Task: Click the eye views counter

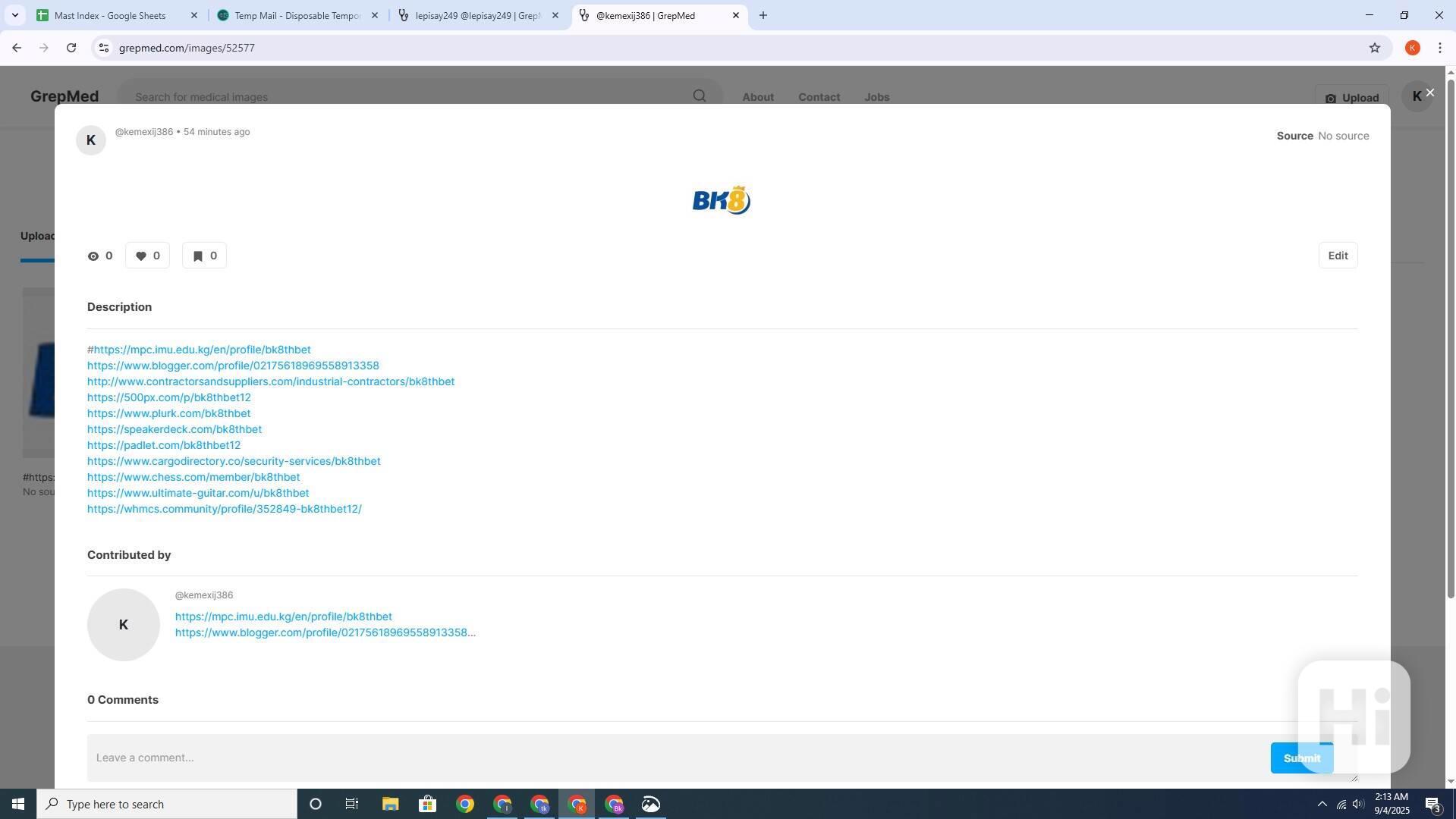Action: tap(100, 256)
